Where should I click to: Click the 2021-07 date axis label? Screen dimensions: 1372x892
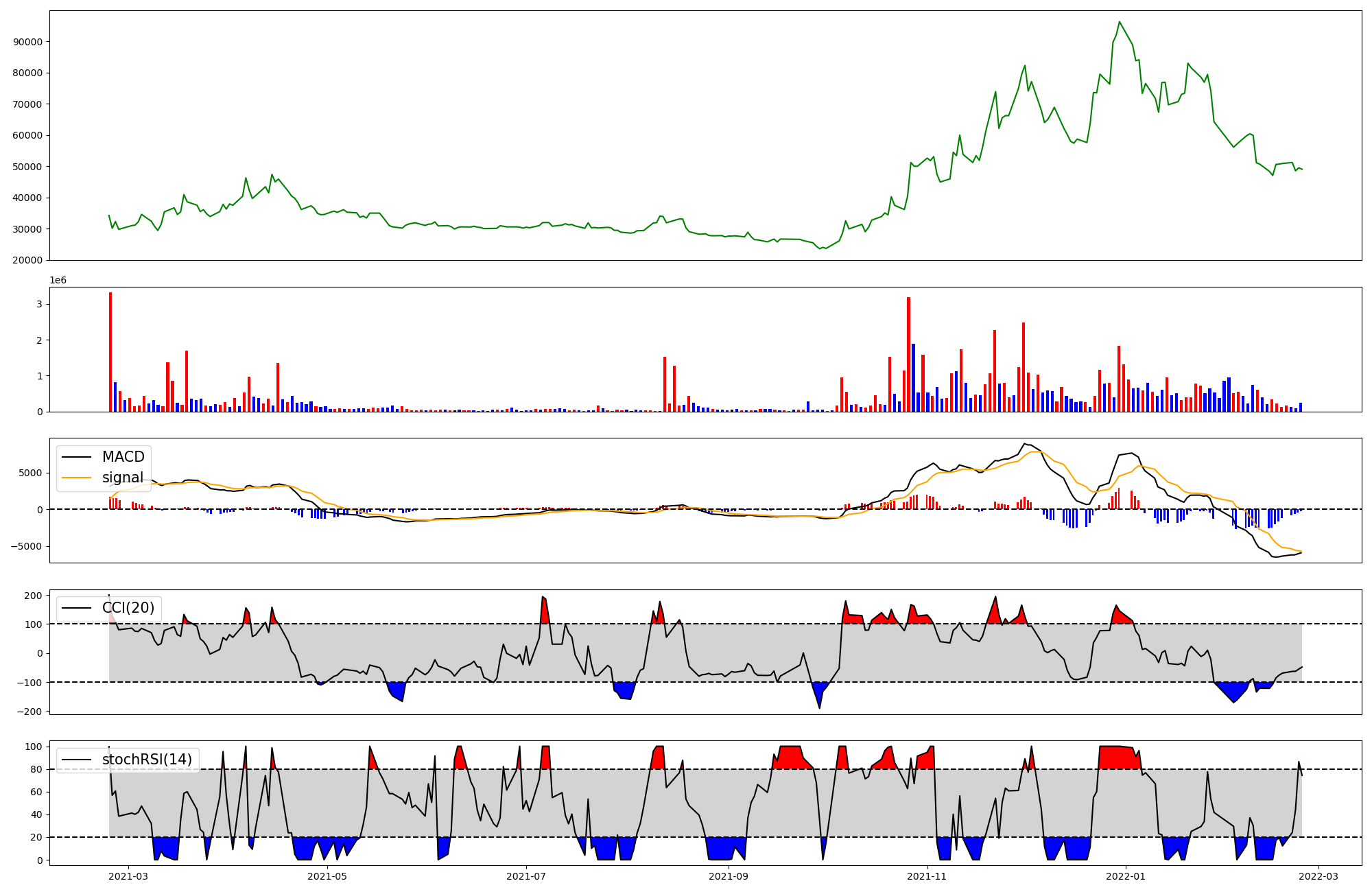coord(526,876)
